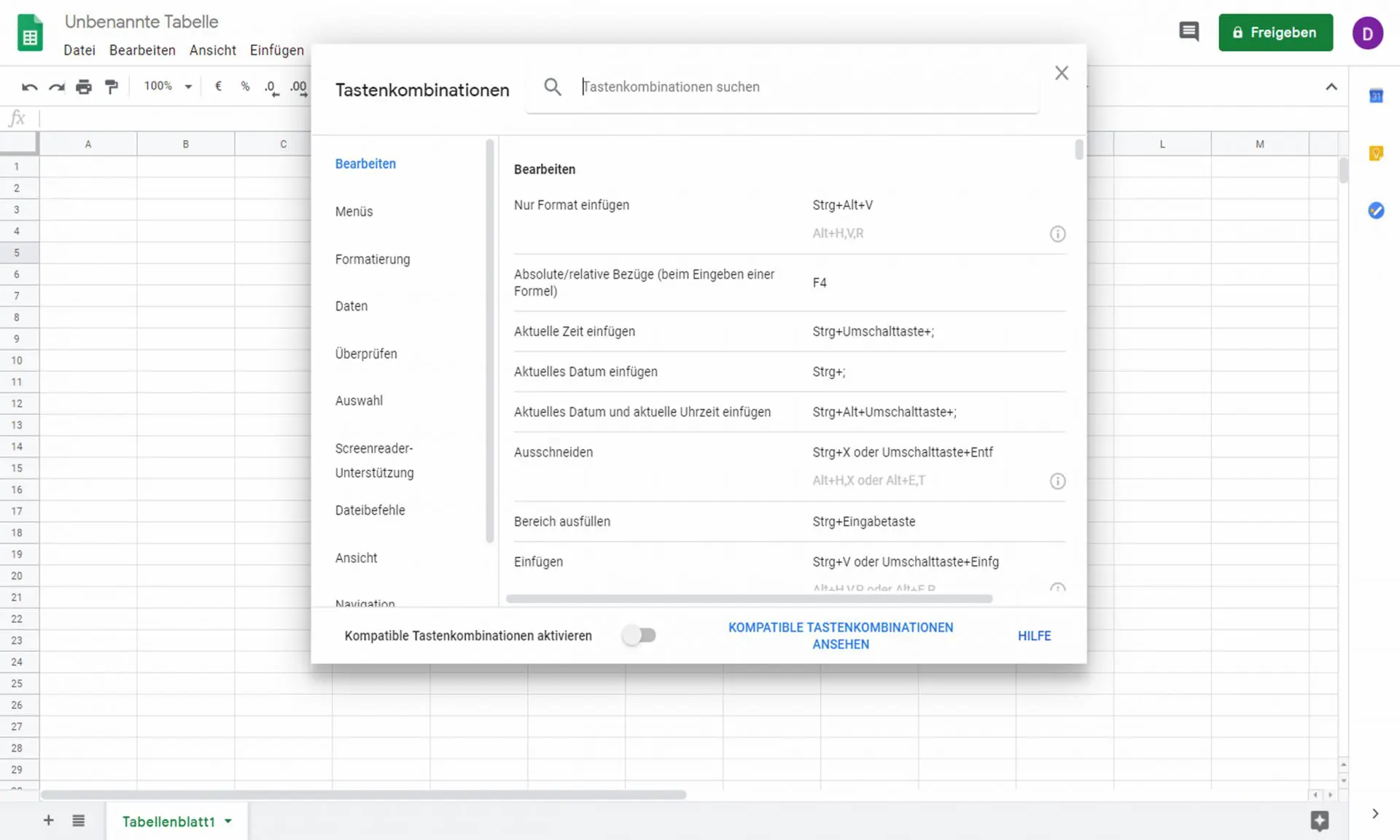The image size is (1400, 840).
Task: Click the sheet's vertical scrollbar
Action: 1343,170
